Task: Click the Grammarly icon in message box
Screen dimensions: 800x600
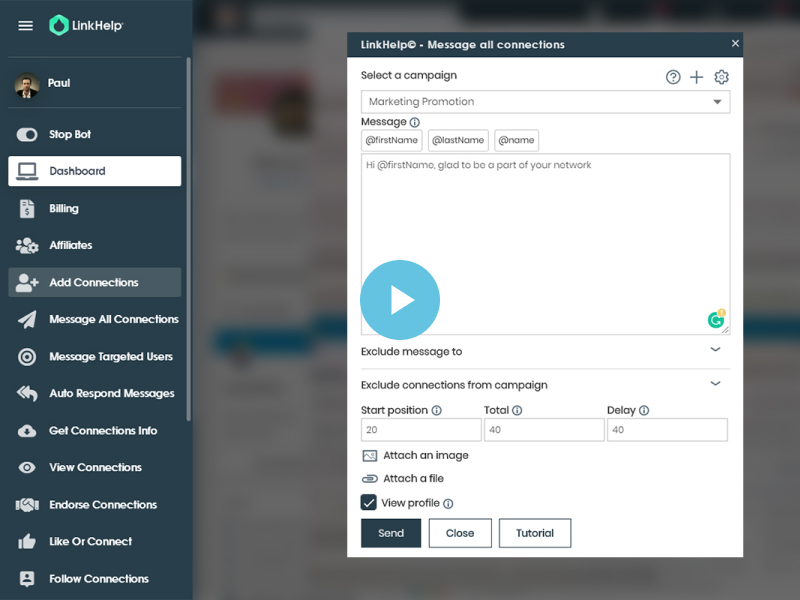Action: [716, 319]
